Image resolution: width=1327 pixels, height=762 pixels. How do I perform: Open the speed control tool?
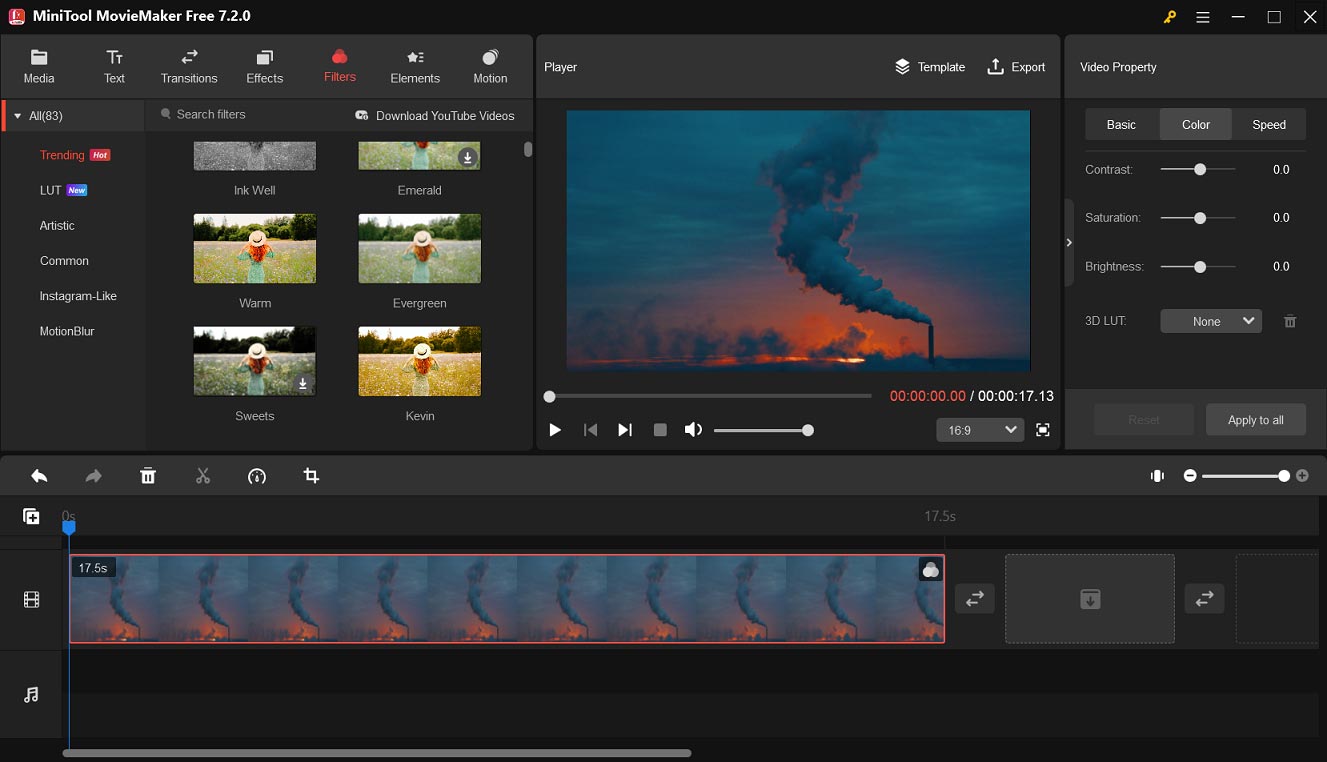click(x=257, y=476)
